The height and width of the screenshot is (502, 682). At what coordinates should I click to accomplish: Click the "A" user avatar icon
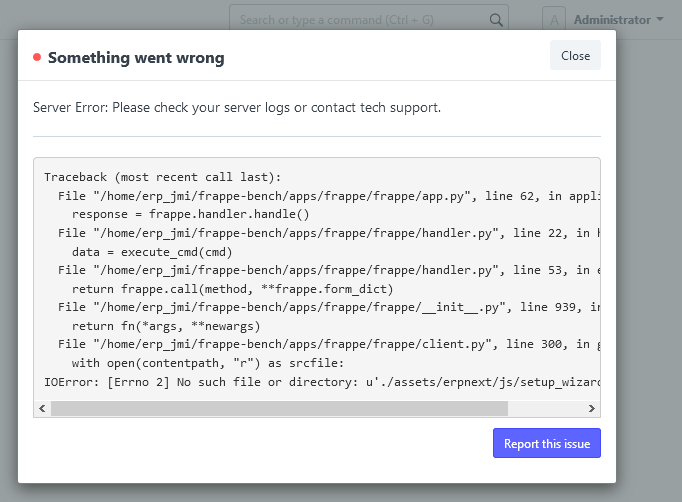pos(554,20)
